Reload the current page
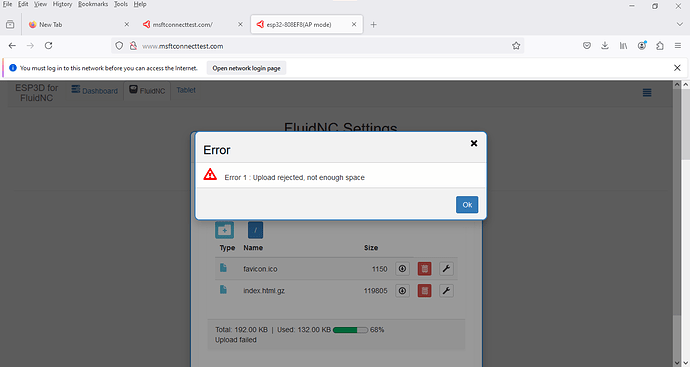Screen dimensions: 690x367 (x=48, y=45)
